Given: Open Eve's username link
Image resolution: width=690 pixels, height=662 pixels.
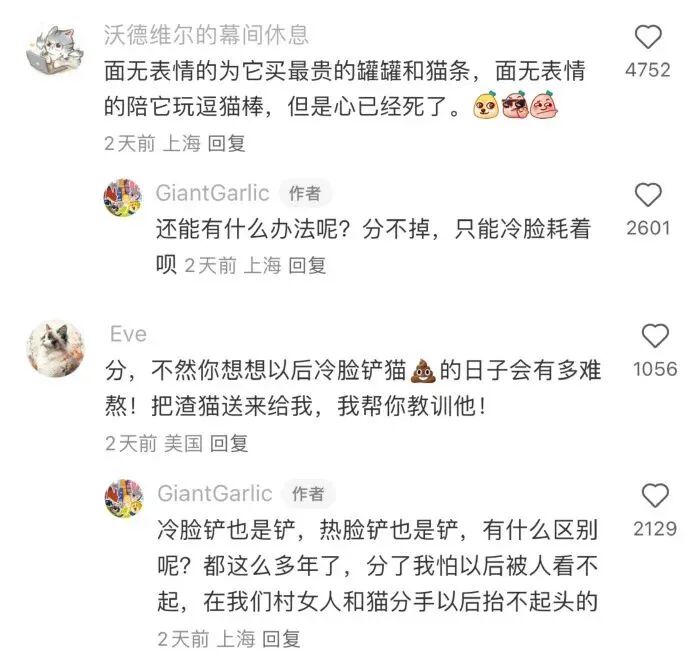Looking at the screenshot, I should pyautogui.click(x=128, y=334).
